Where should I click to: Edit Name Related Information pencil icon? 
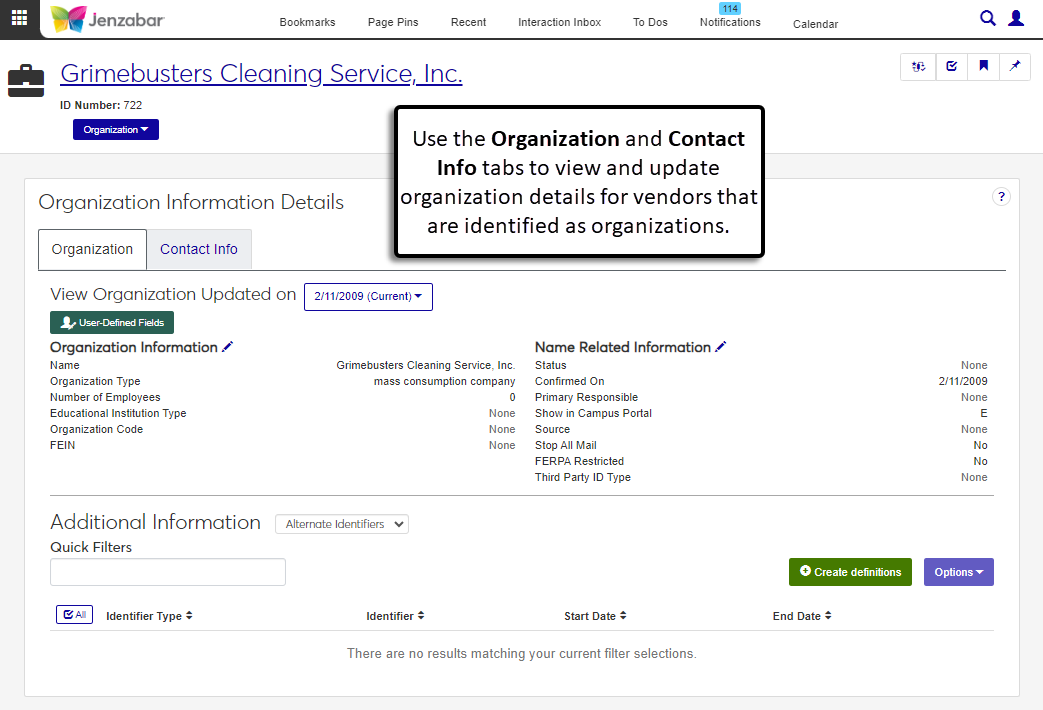(721, 347)
